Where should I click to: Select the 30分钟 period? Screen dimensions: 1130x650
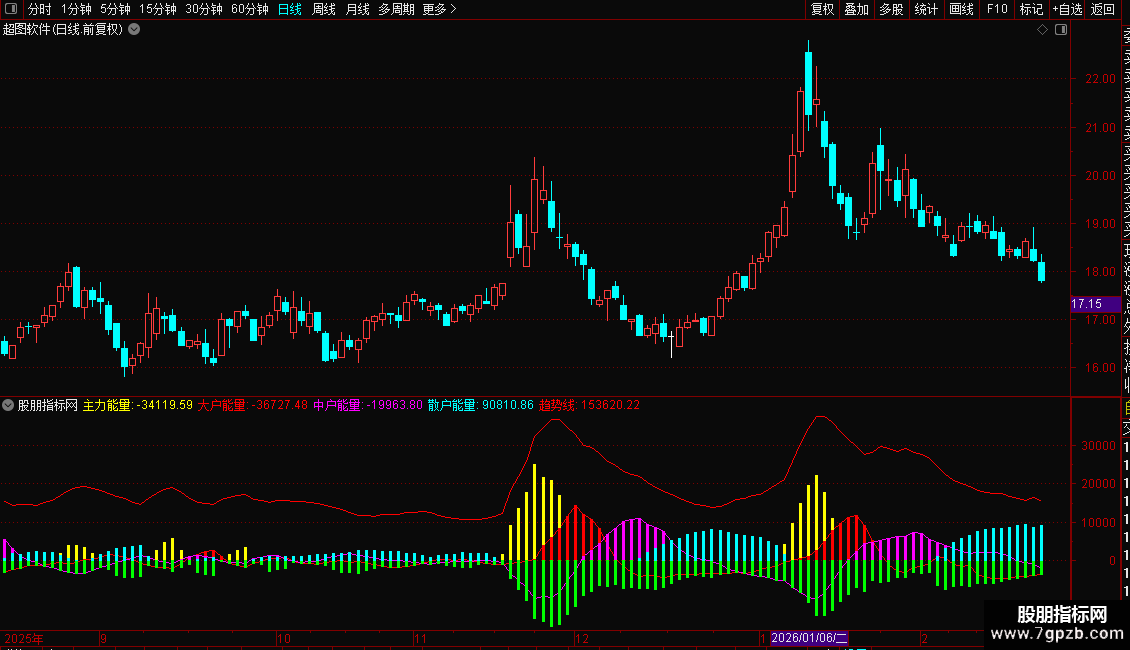click(204, 9)
